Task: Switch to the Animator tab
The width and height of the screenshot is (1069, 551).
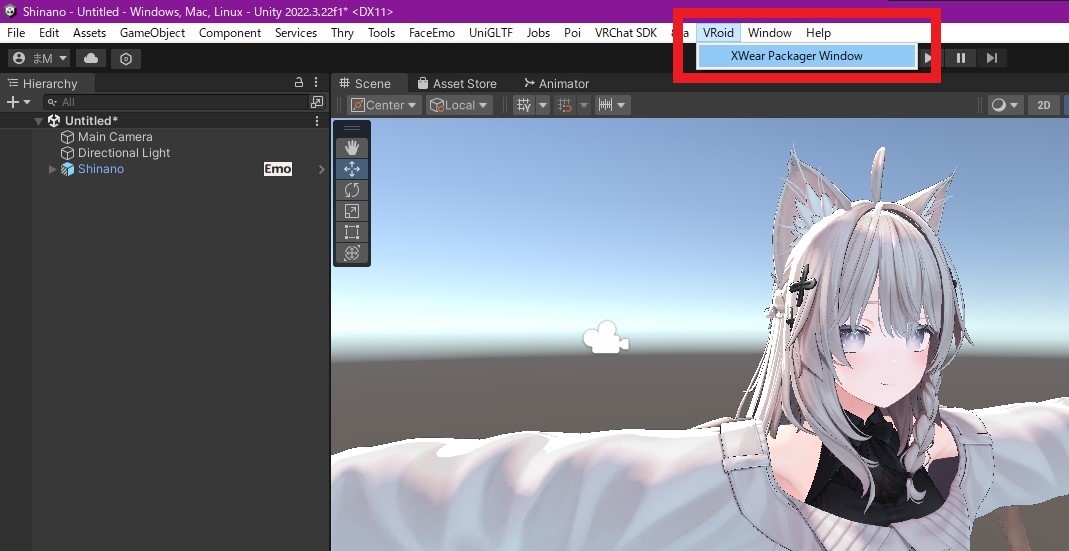Action: [556, 83]
